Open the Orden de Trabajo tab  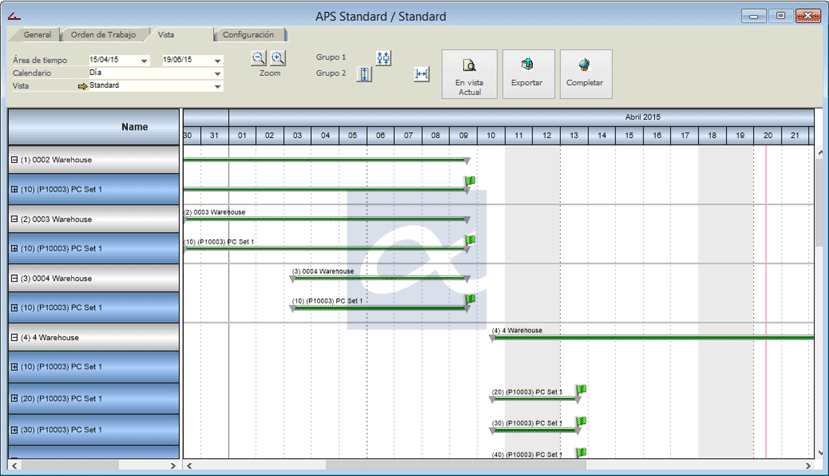103,35
